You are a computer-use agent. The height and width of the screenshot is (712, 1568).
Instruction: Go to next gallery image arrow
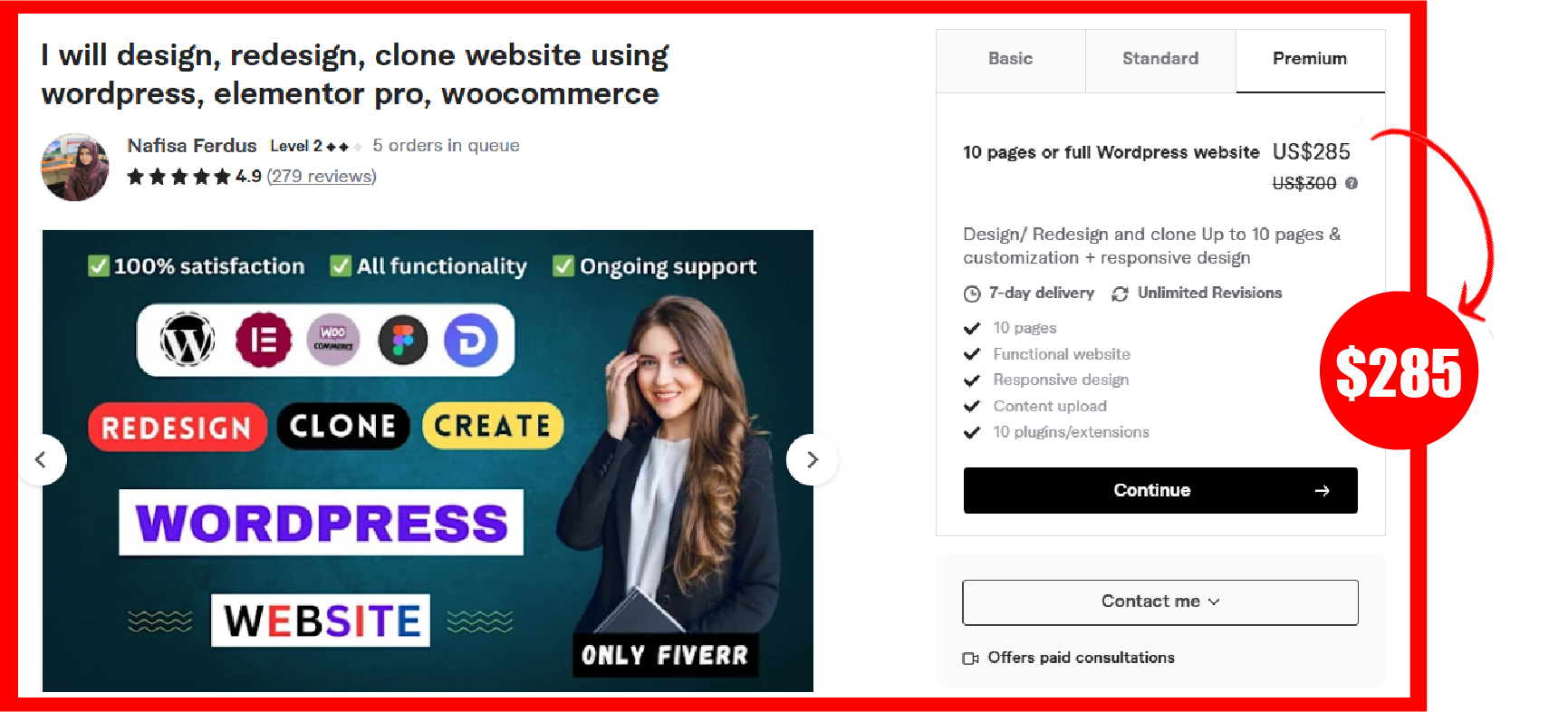point(813,459)
